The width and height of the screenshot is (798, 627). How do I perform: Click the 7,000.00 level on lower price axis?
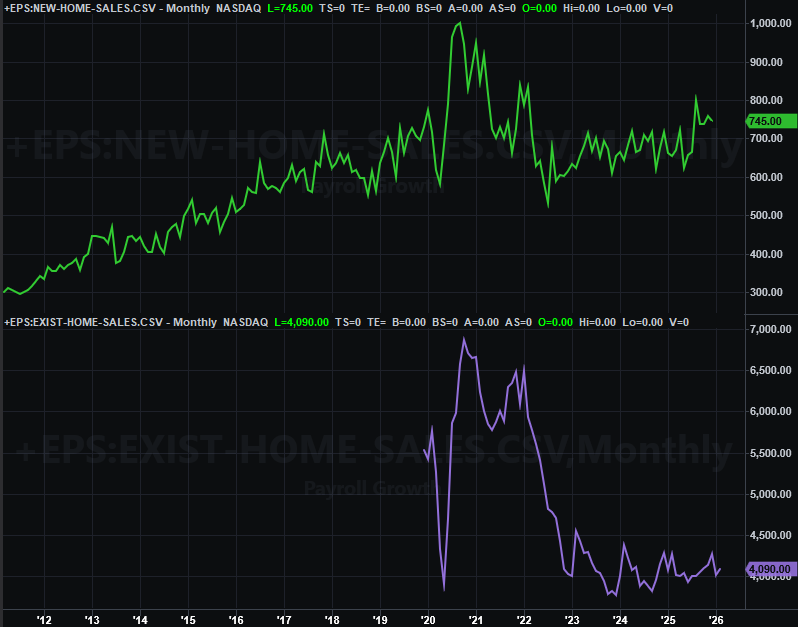(770, 330)
